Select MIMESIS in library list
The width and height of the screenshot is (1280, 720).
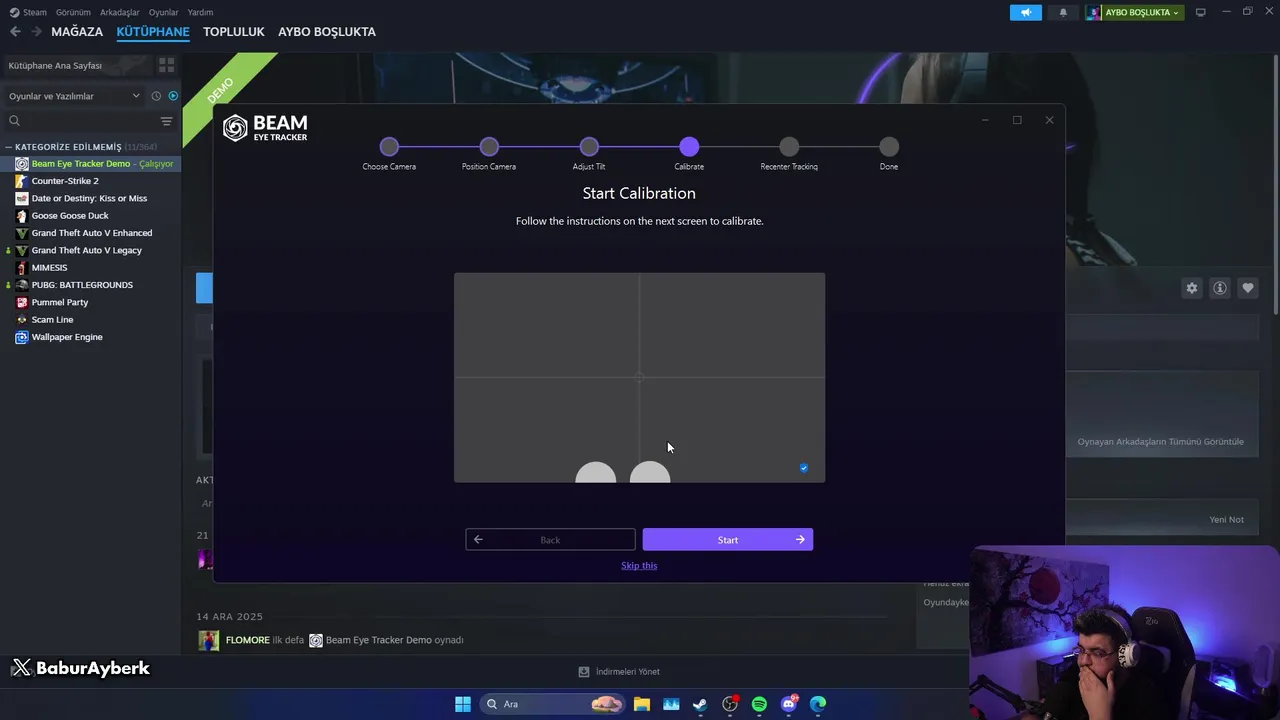pyautogui.click(x=49, y=268)
